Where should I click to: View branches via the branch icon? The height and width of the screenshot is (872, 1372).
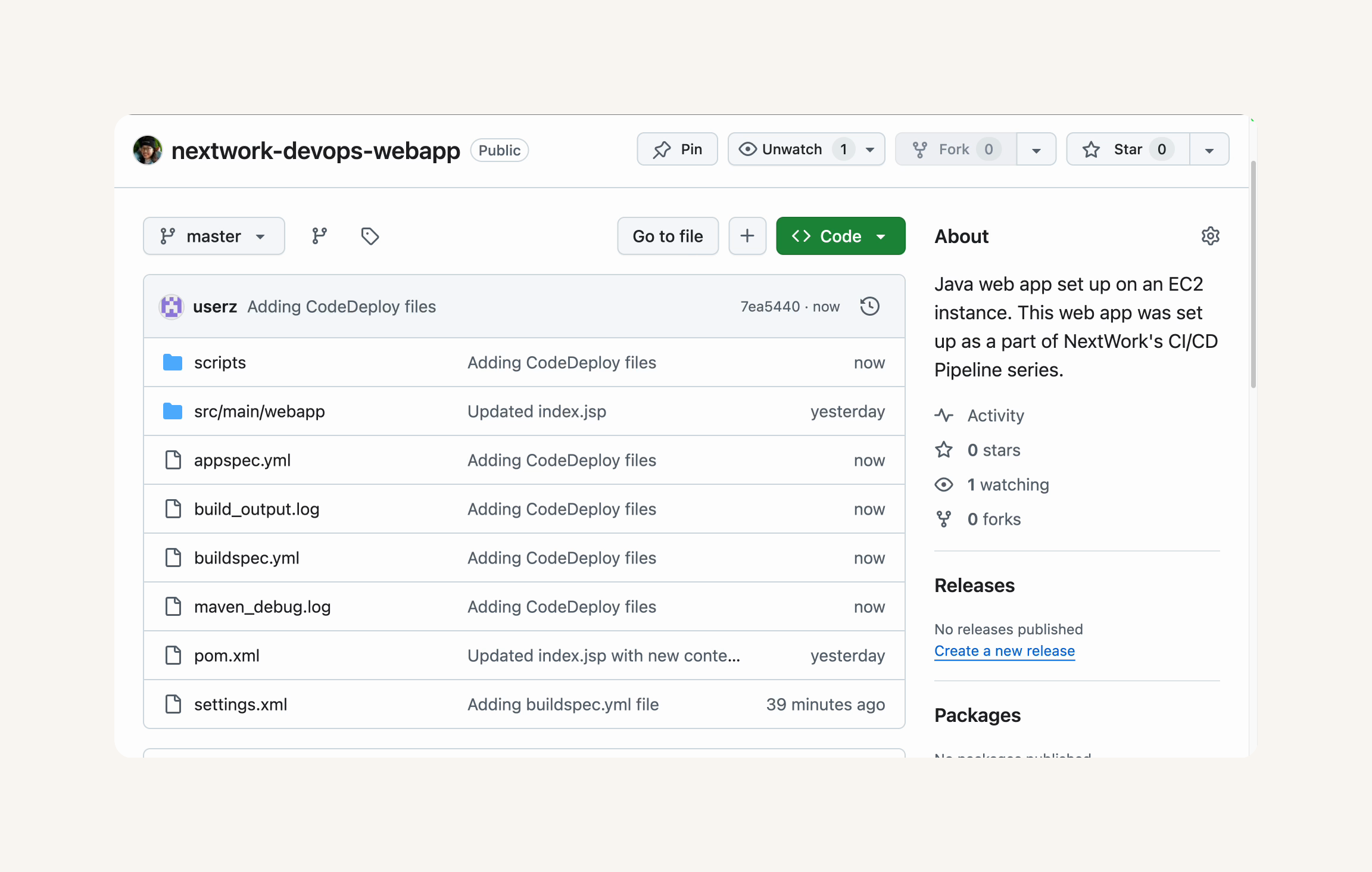[320, 236]
